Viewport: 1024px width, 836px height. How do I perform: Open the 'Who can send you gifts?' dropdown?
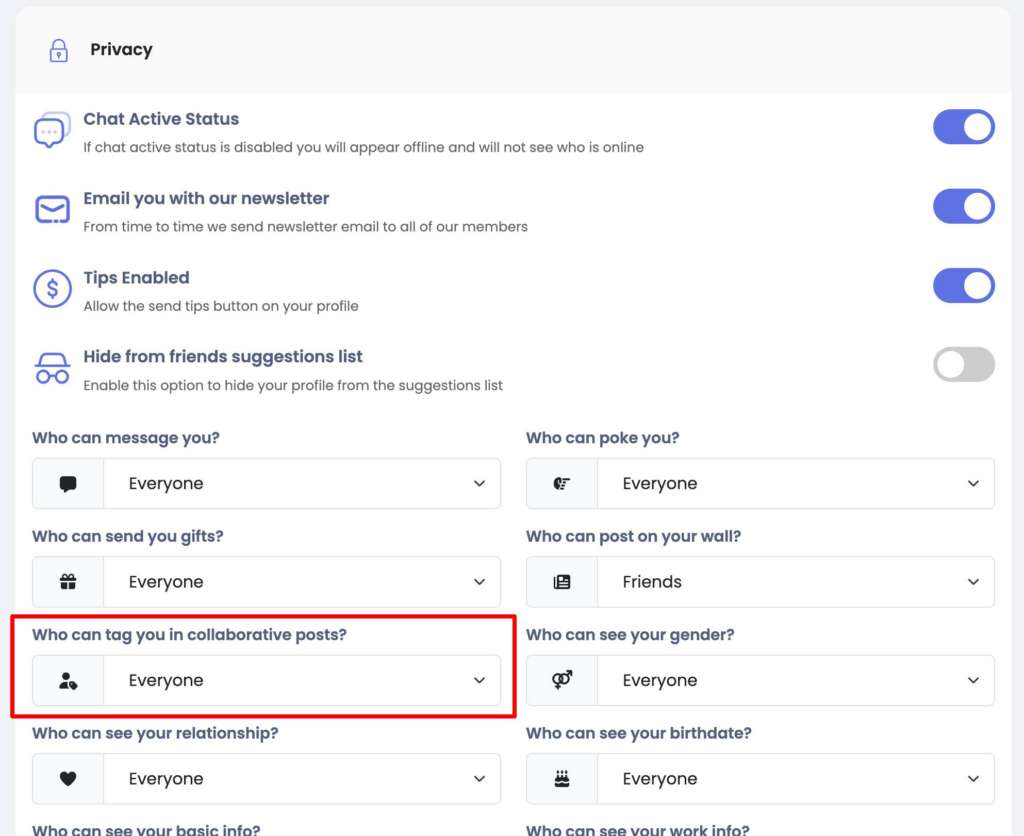click(302, 582)
